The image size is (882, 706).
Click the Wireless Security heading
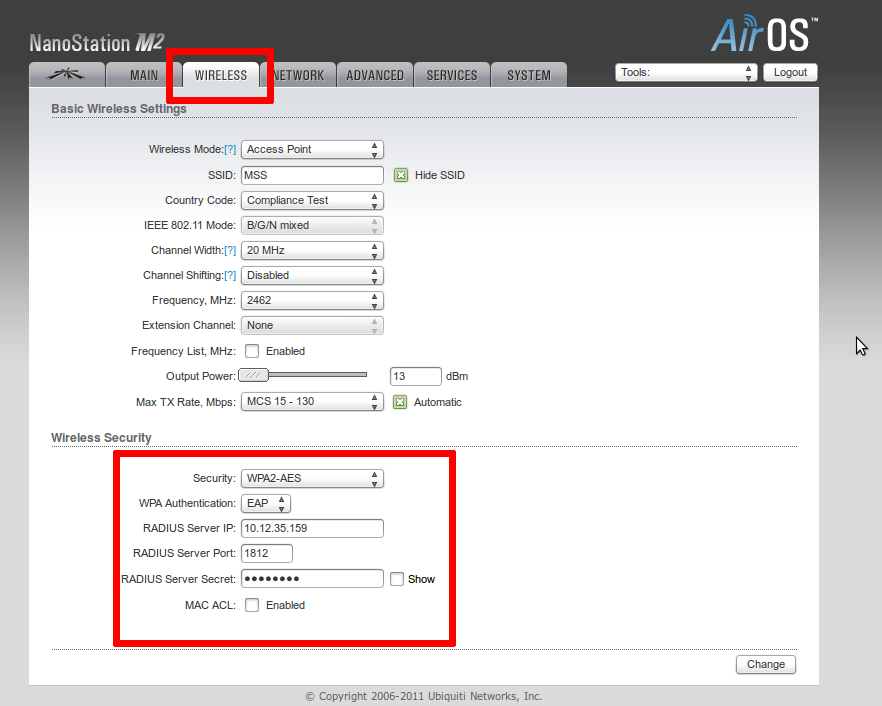point(101,438)
